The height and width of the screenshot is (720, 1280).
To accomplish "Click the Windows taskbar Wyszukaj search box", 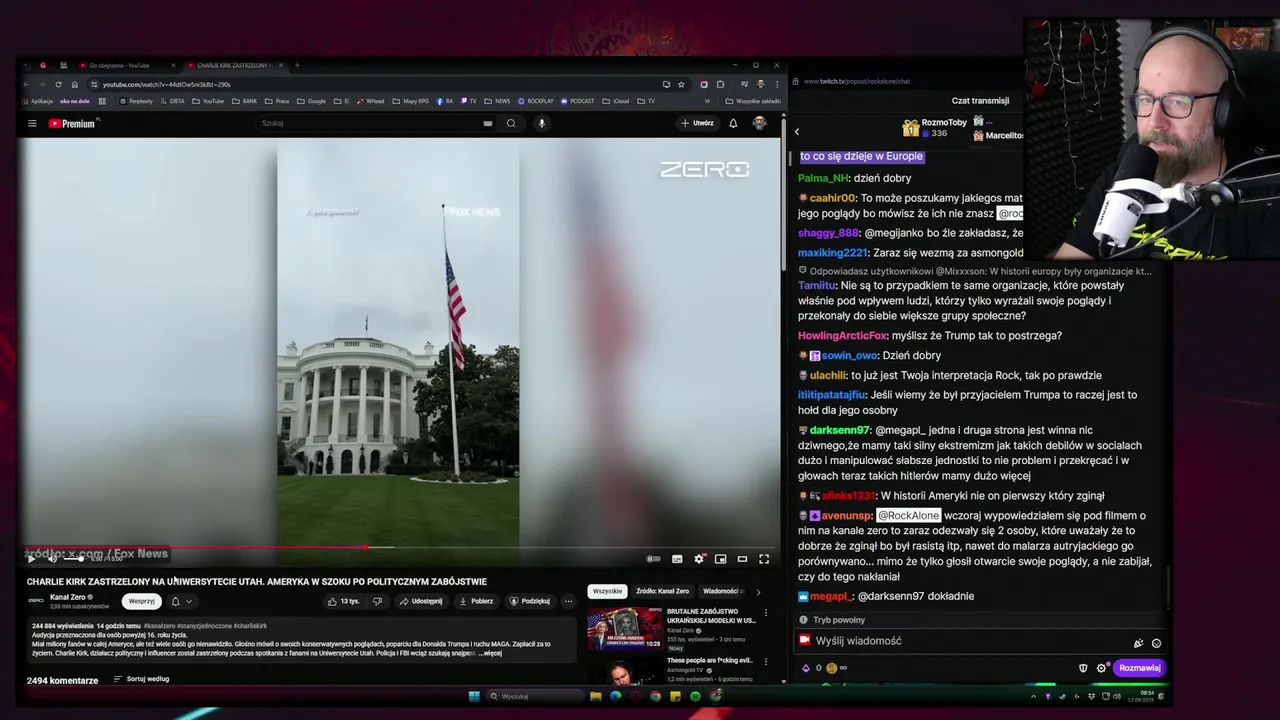I will (x=535, y=696).
